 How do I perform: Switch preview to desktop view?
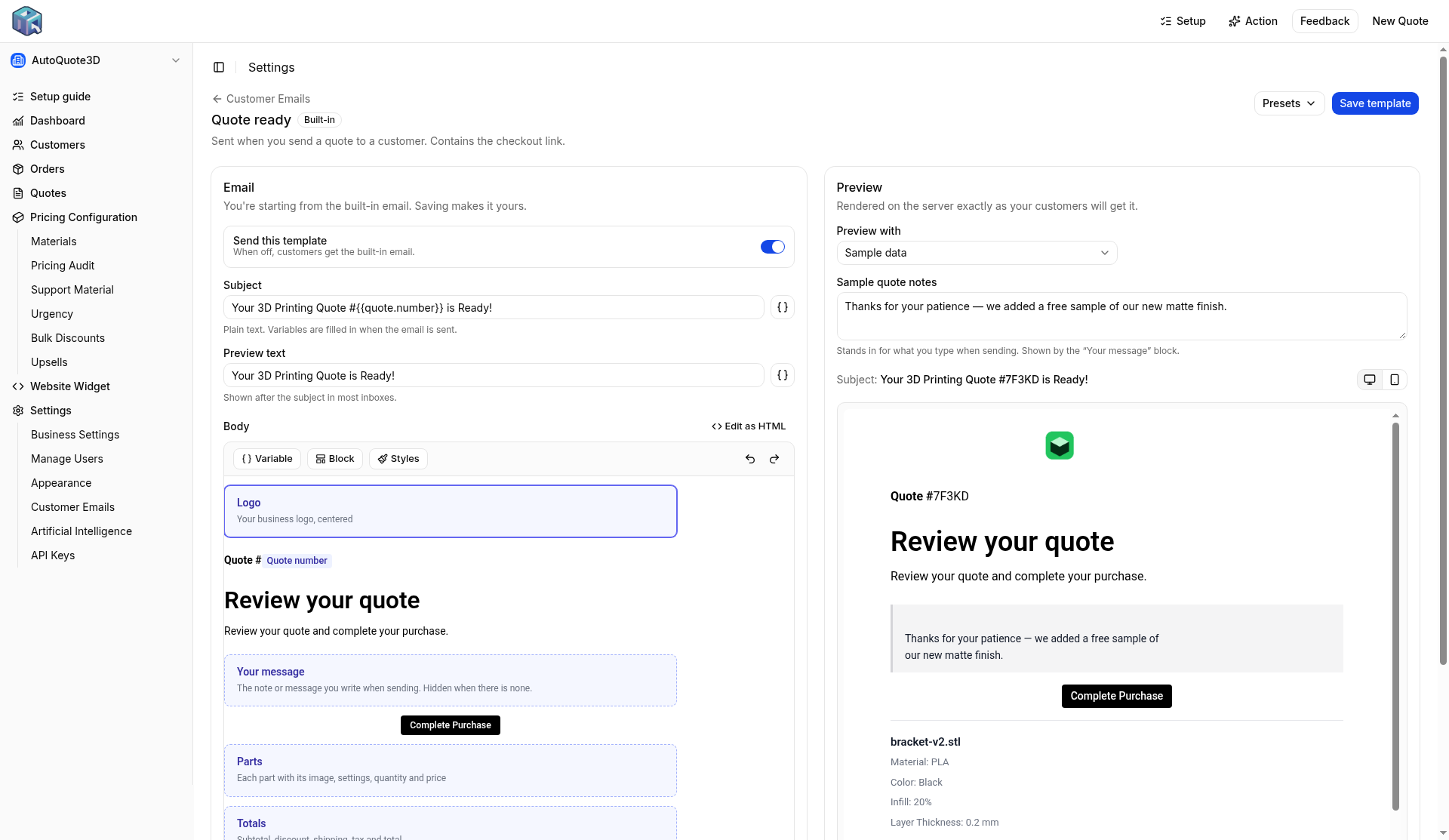tap(1370, 380)
